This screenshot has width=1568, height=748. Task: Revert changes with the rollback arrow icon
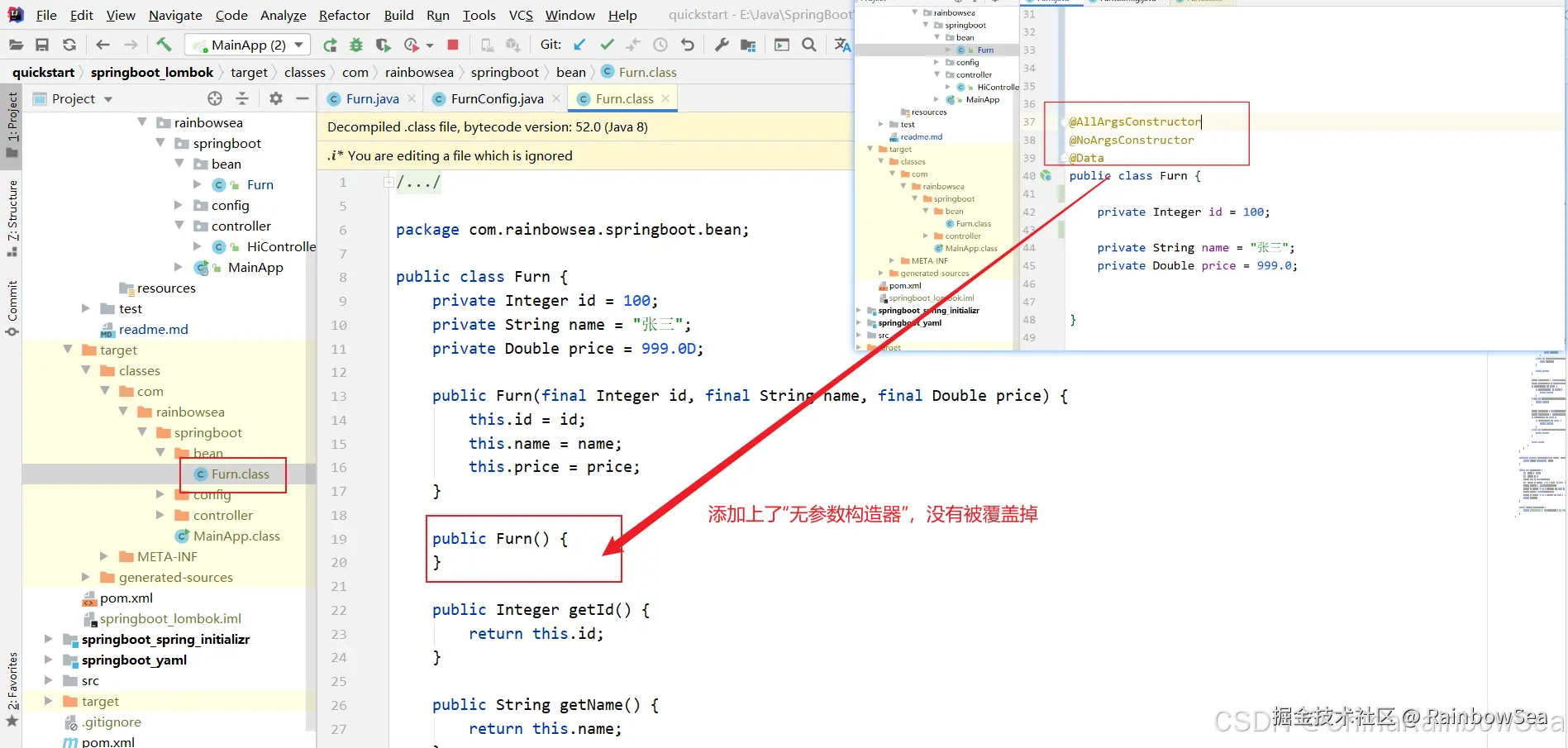[x=688, y=45]
